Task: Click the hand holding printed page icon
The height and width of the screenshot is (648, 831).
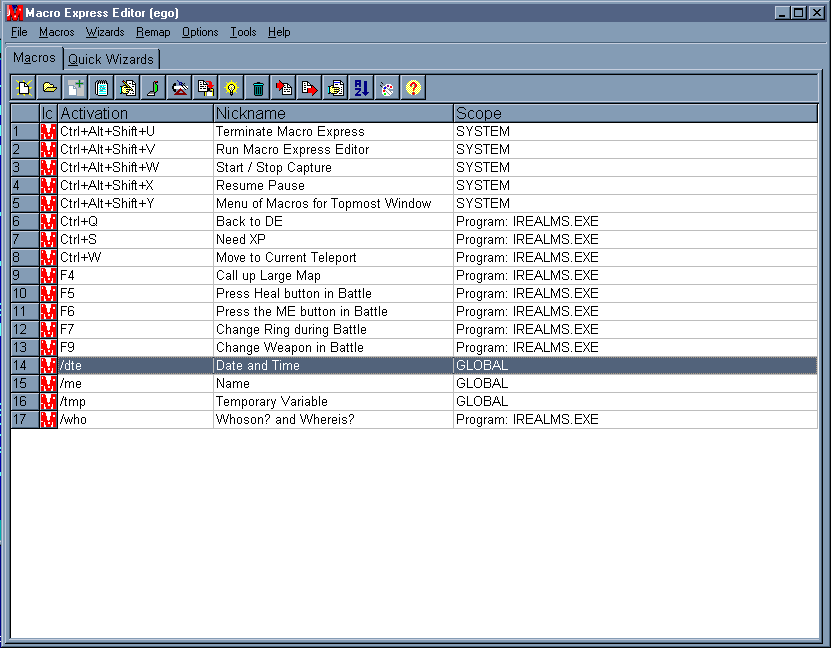Action: [335, 87]
